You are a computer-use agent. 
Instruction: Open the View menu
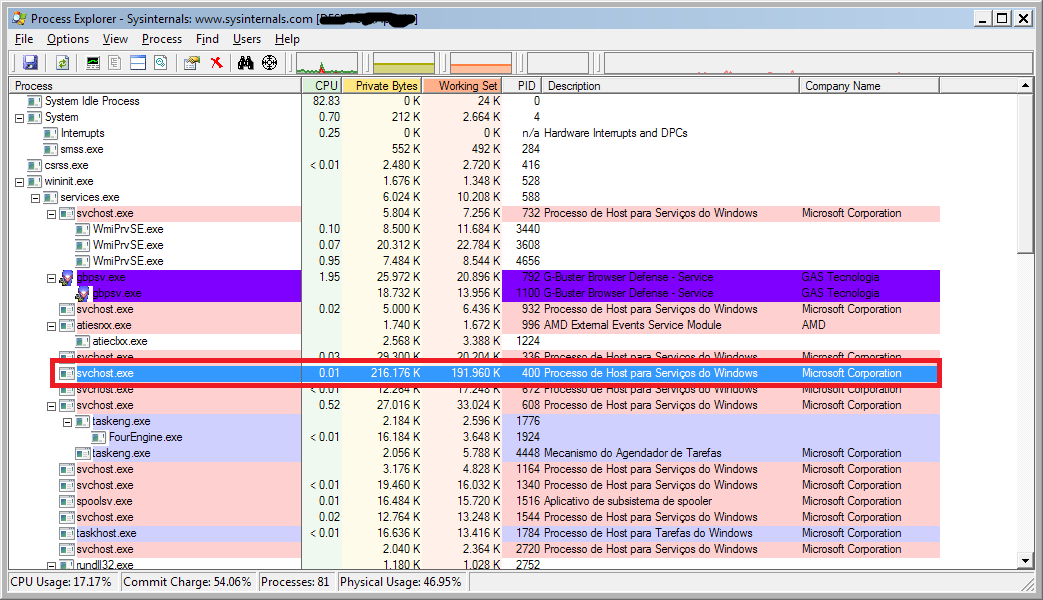(115, 39)
